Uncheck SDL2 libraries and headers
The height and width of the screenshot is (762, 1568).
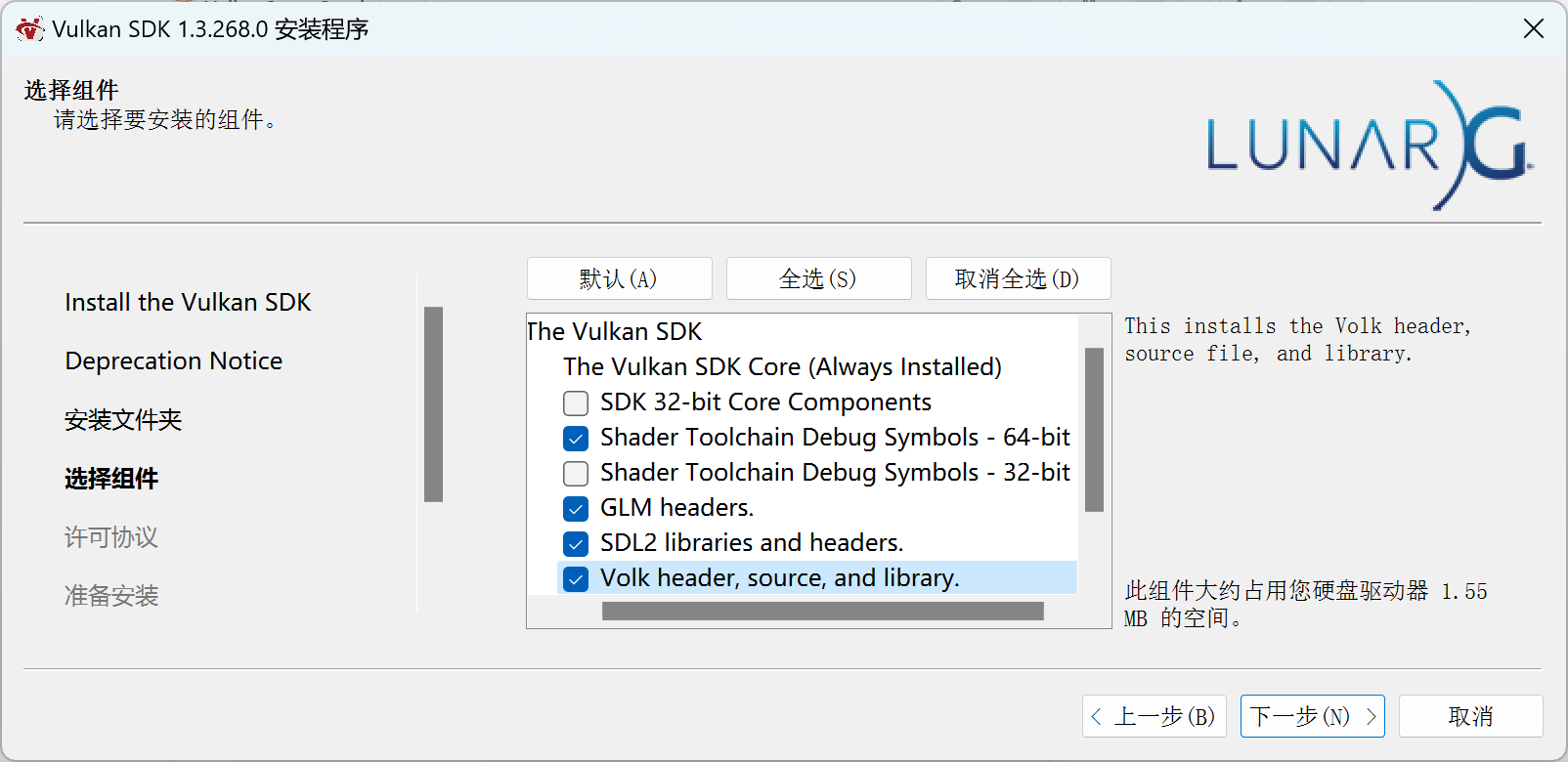(576, 543)
